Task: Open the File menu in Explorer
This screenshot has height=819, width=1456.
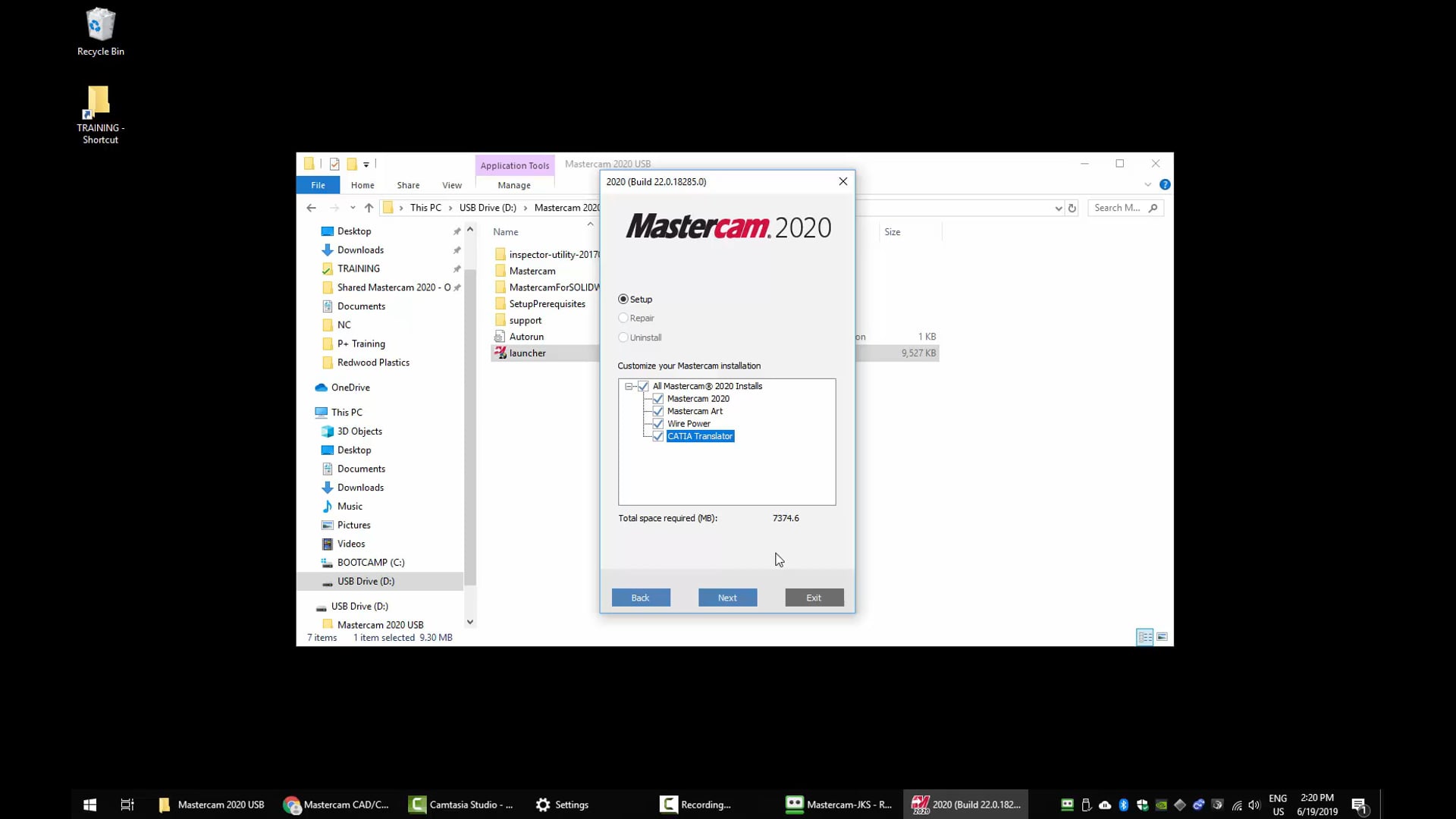Action: click(318, 185)
